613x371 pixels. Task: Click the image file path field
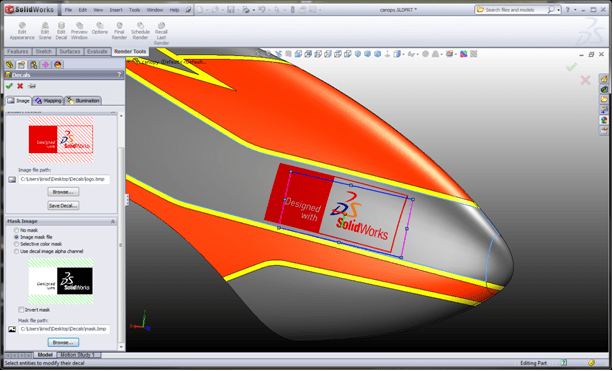coord(64,179)
